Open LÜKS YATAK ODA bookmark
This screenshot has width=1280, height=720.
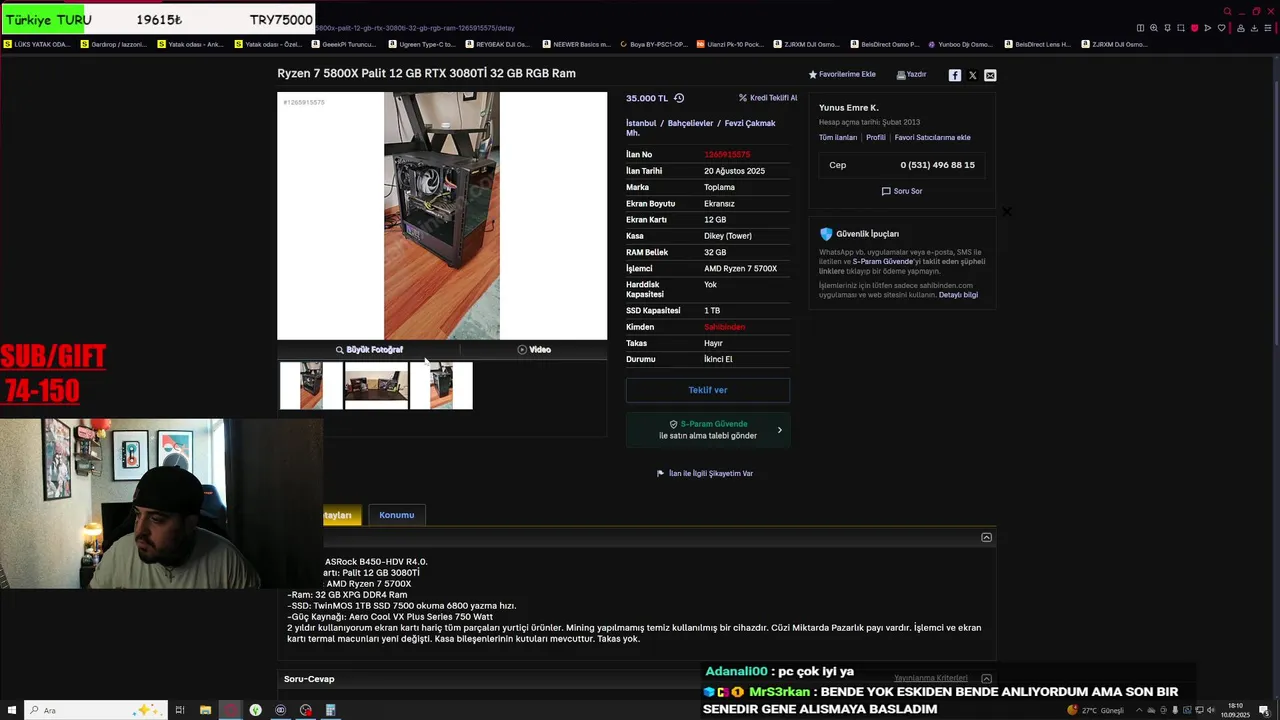pos(37,44)
